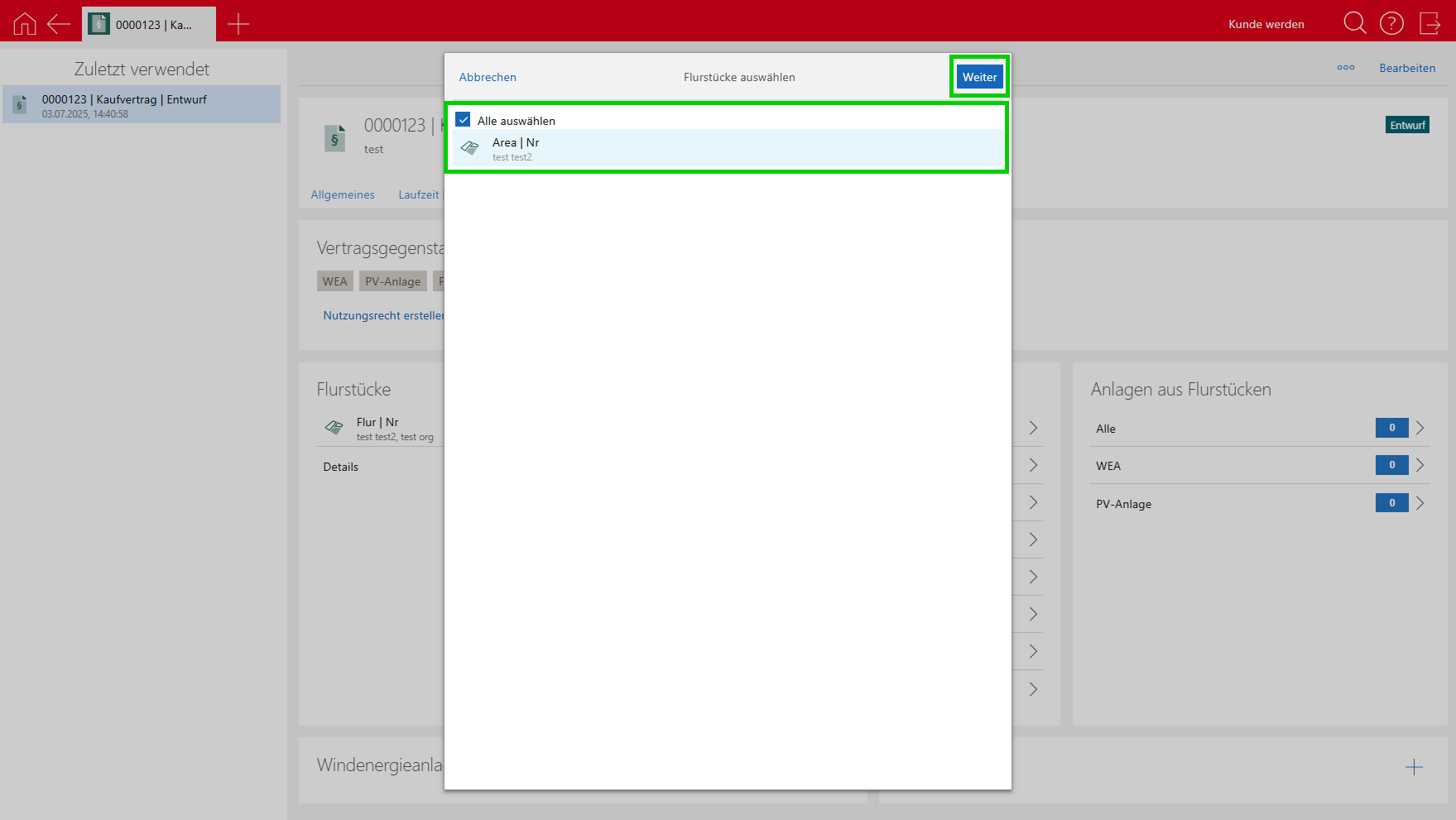The height and width of the screenshot is (820, 1456).
Task: Open the Allgemeines tab
Action: tap(343, 194)
